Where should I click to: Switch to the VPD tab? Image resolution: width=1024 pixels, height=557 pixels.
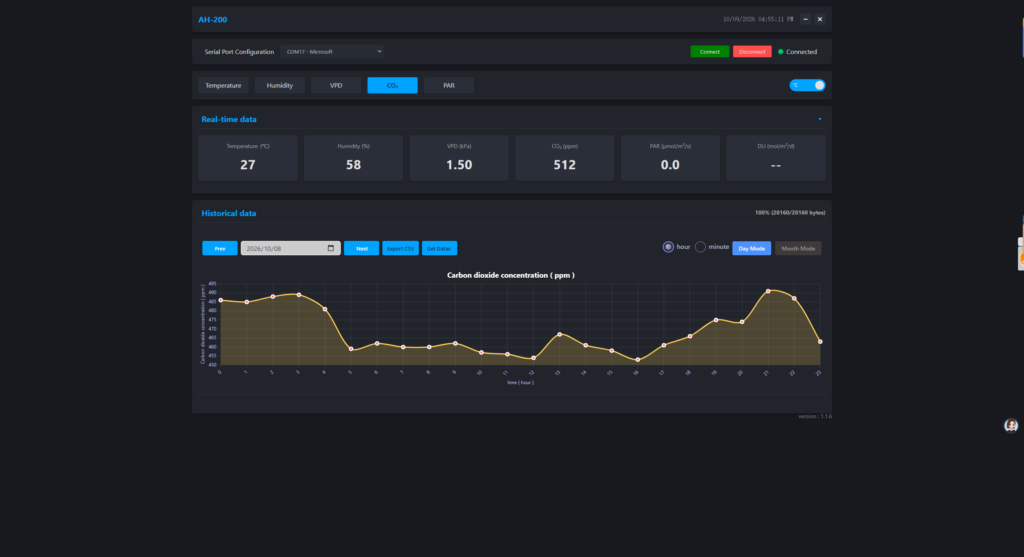pyautogui.click(x=336, y=86)
